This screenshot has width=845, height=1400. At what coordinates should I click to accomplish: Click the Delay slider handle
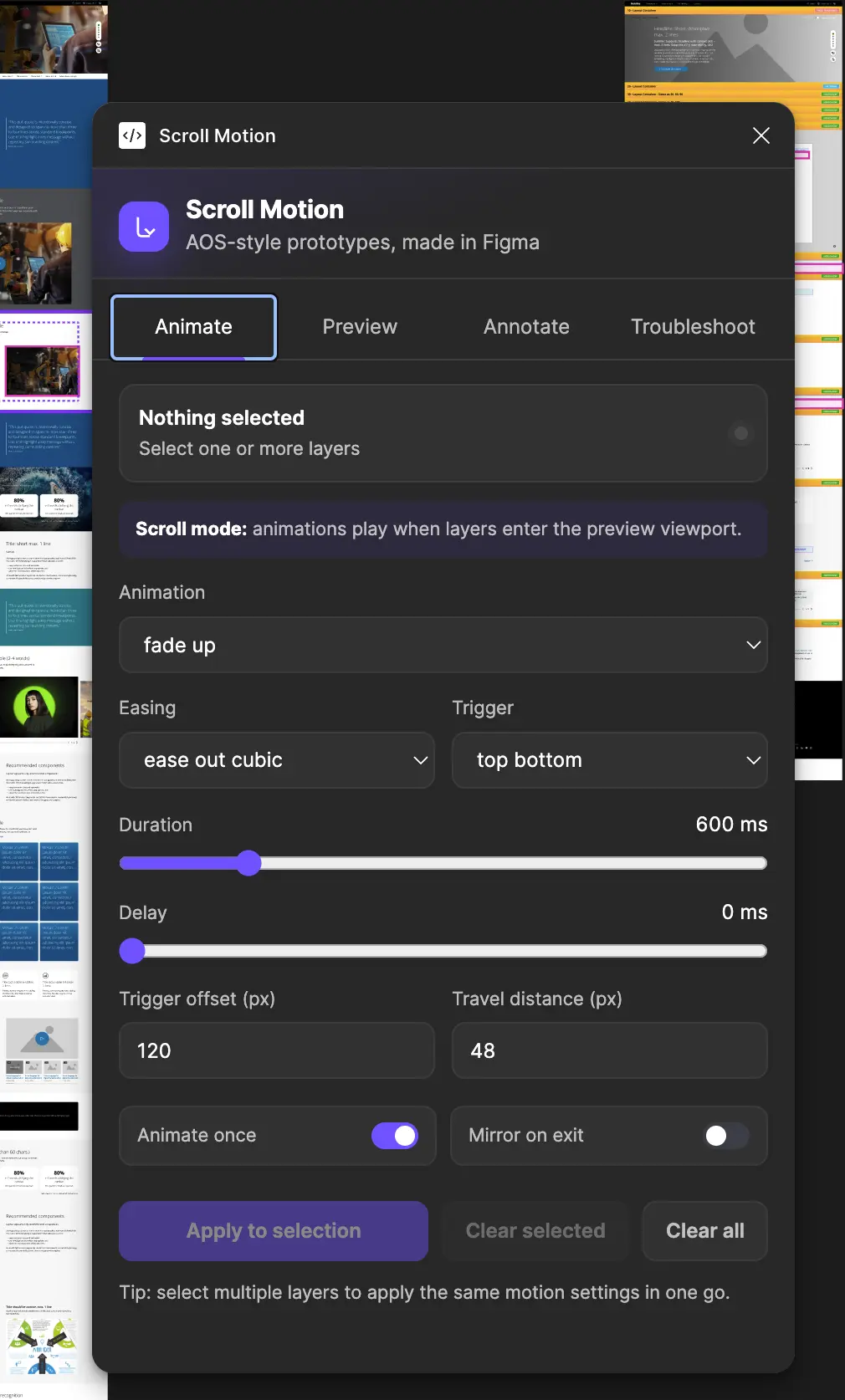click(x=132, y=951)
